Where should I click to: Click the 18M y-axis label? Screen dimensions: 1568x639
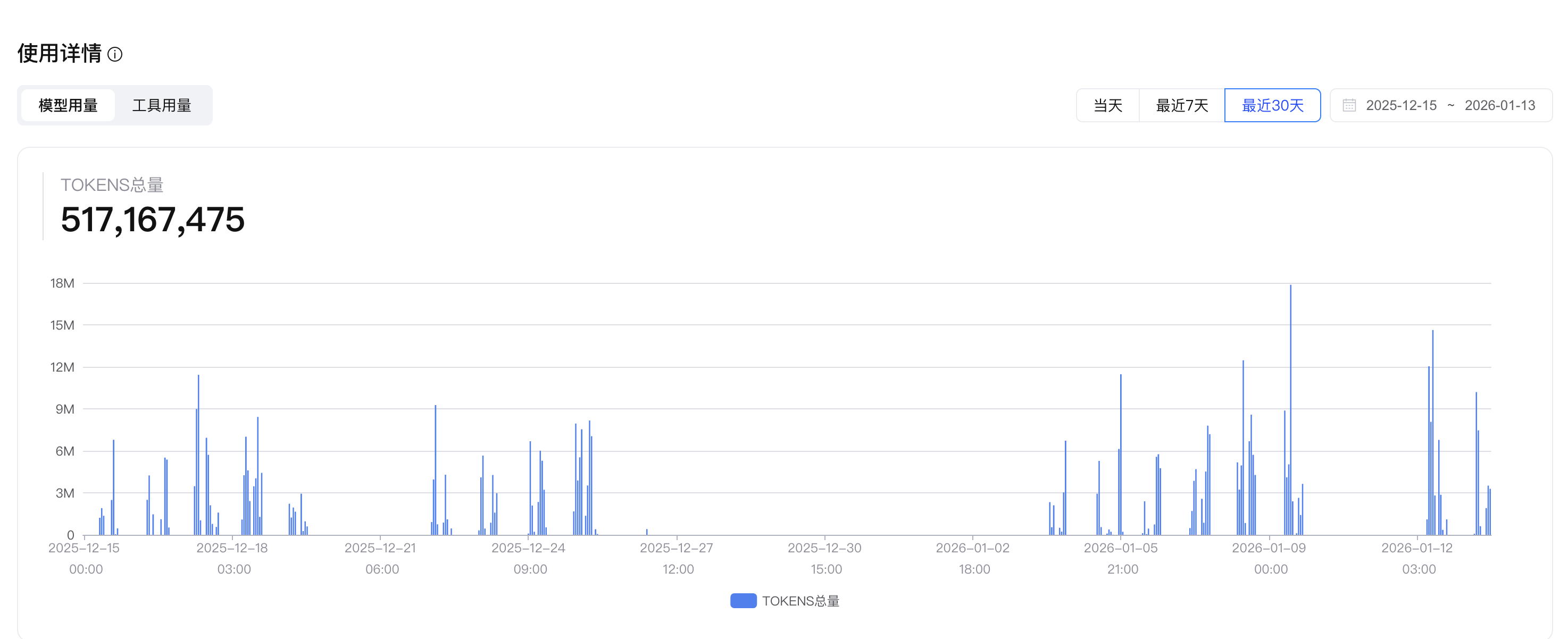point(62,283)
